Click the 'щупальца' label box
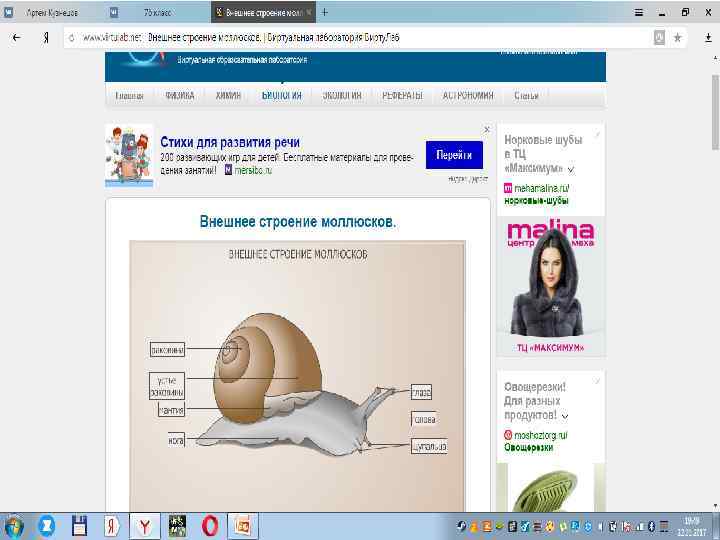This screenshot has height=540, width=720. [429, 446]
